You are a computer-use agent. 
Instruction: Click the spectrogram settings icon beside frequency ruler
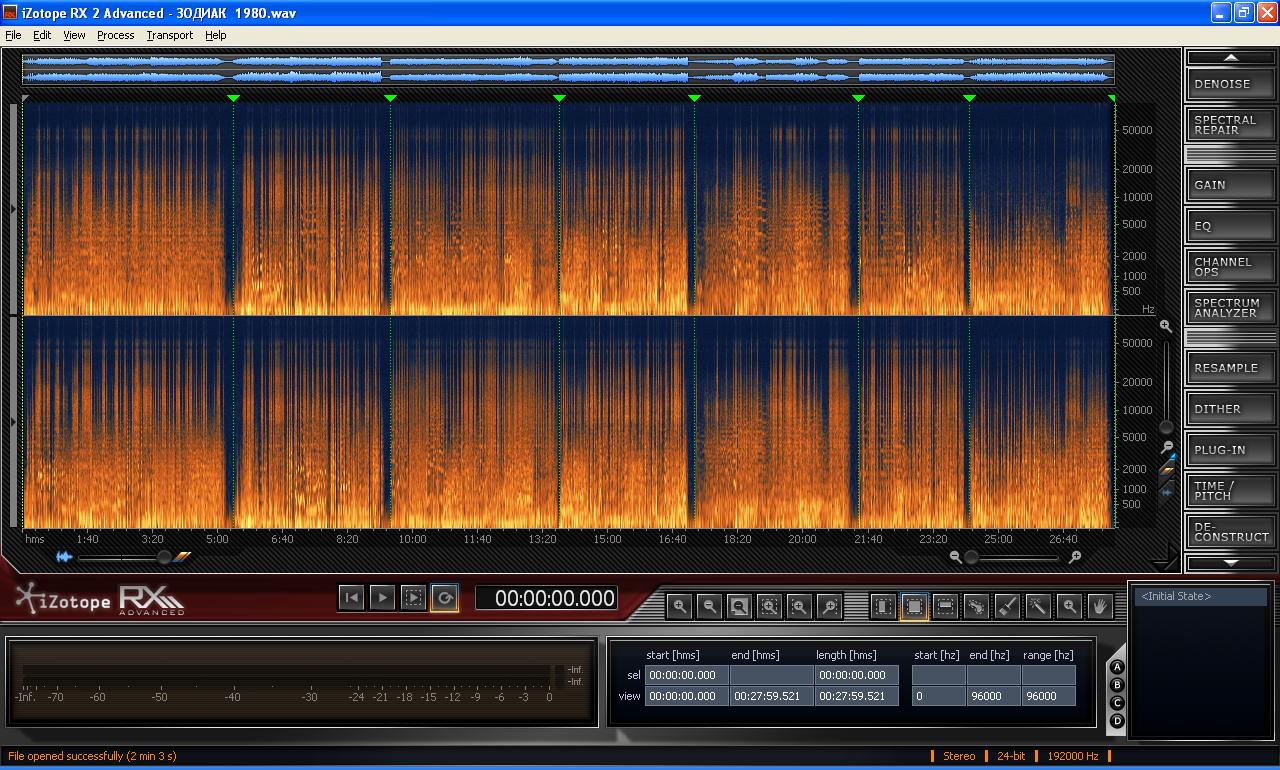point(1166,470)
